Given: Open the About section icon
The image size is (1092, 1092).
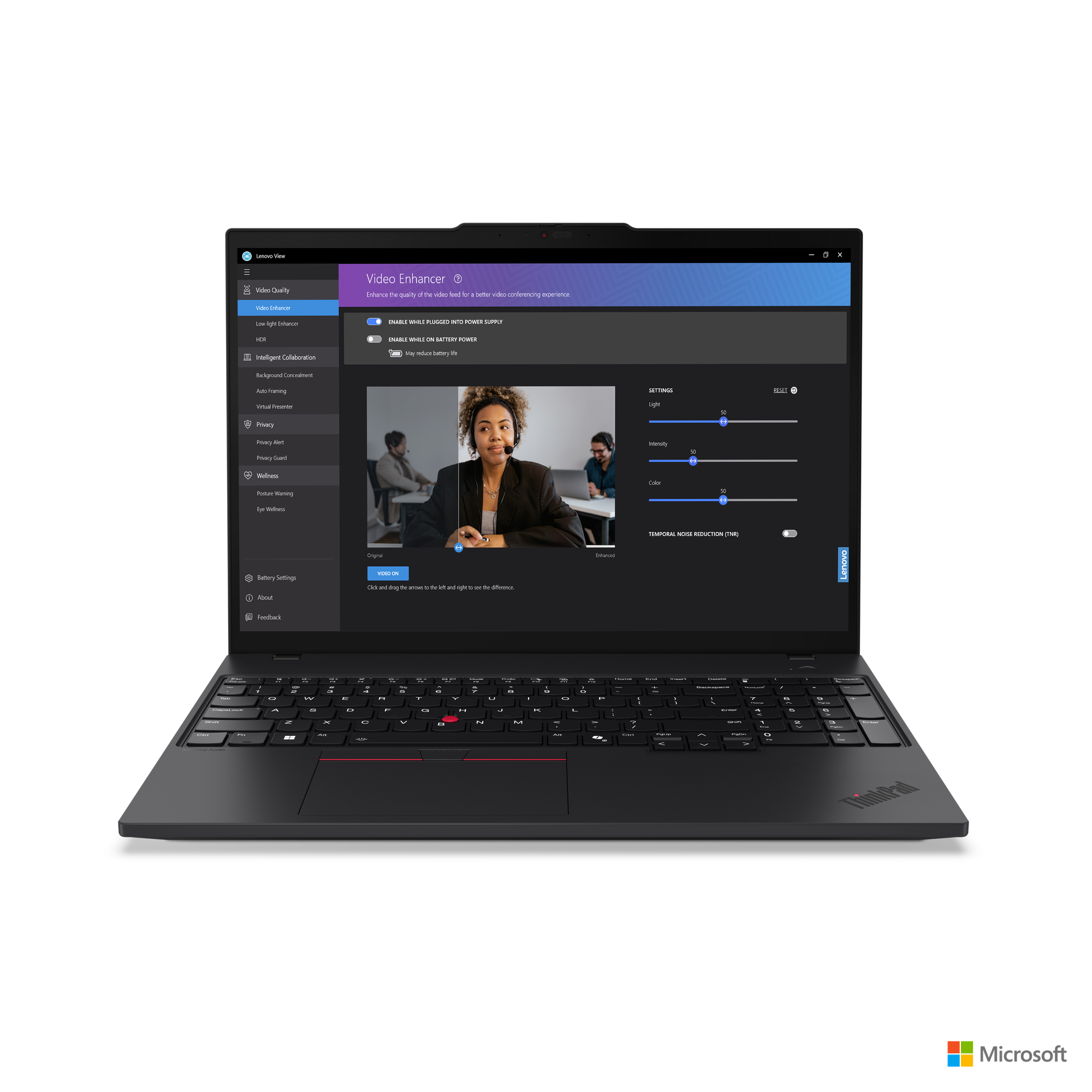Looking at the screenshot, I should (x=249, y=596).
